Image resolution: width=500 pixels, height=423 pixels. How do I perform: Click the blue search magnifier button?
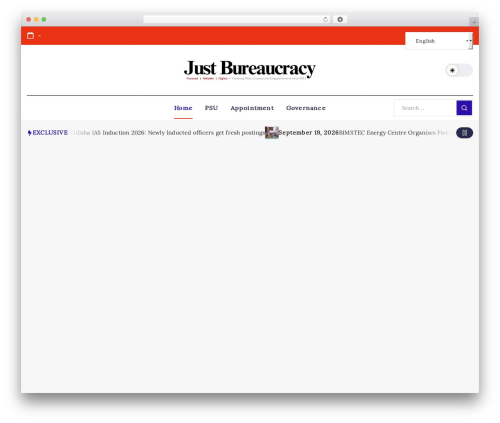(x=464, y=108)
